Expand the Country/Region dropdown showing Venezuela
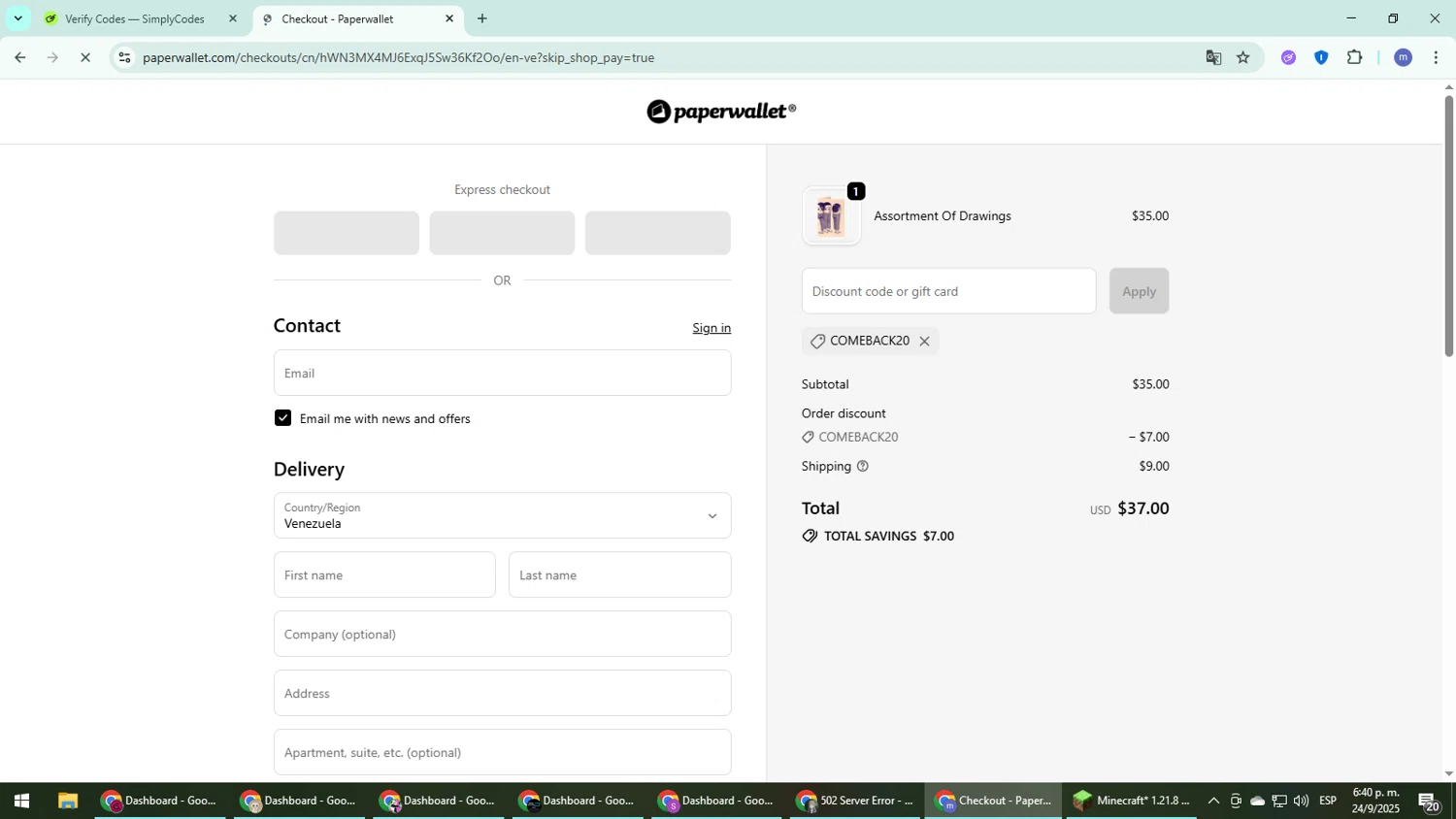This screenshot has width=1456, height=819. [502, 515]
